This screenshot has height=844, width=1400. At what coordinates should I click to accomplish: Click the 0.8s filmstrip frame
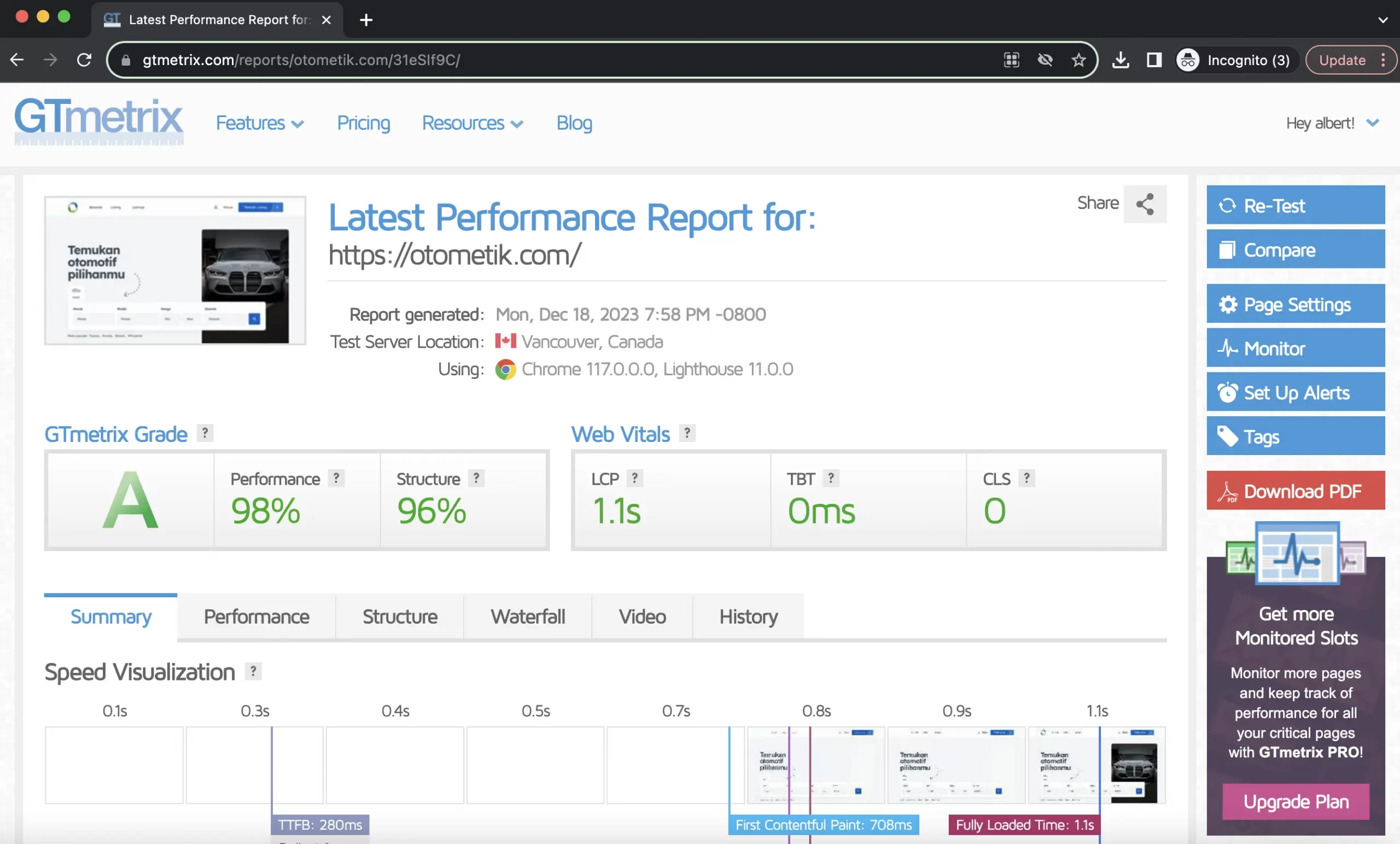pos(816,765)
